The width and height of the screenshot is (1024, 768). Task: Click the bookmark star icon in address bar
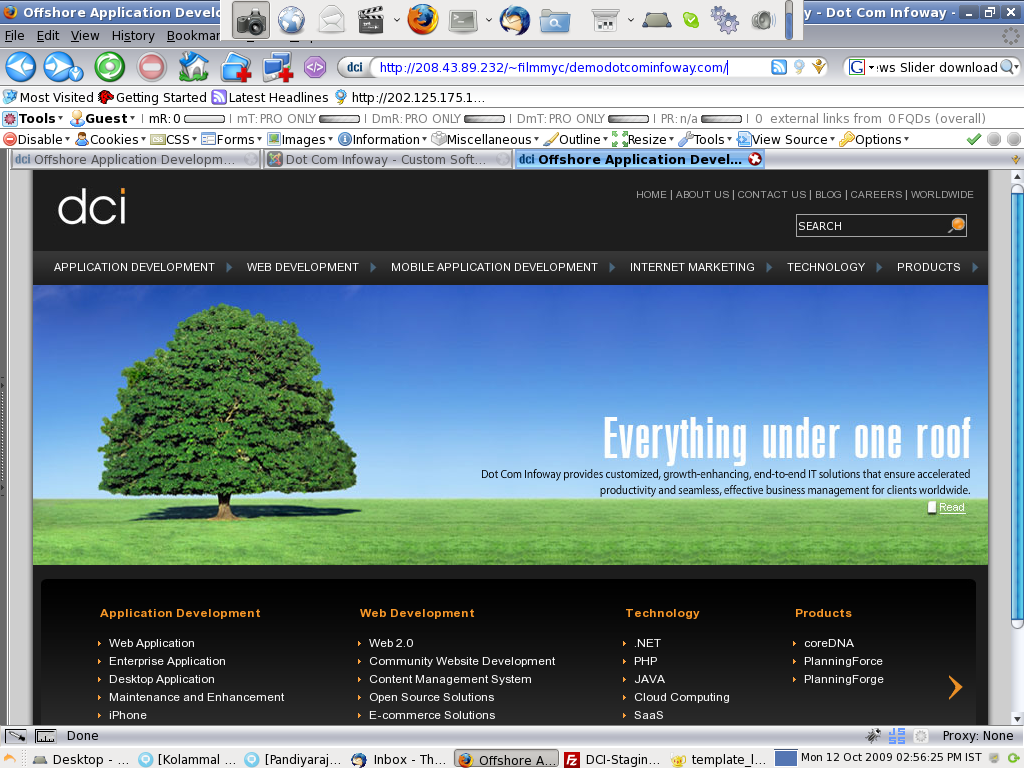click(x=818, y=67)
